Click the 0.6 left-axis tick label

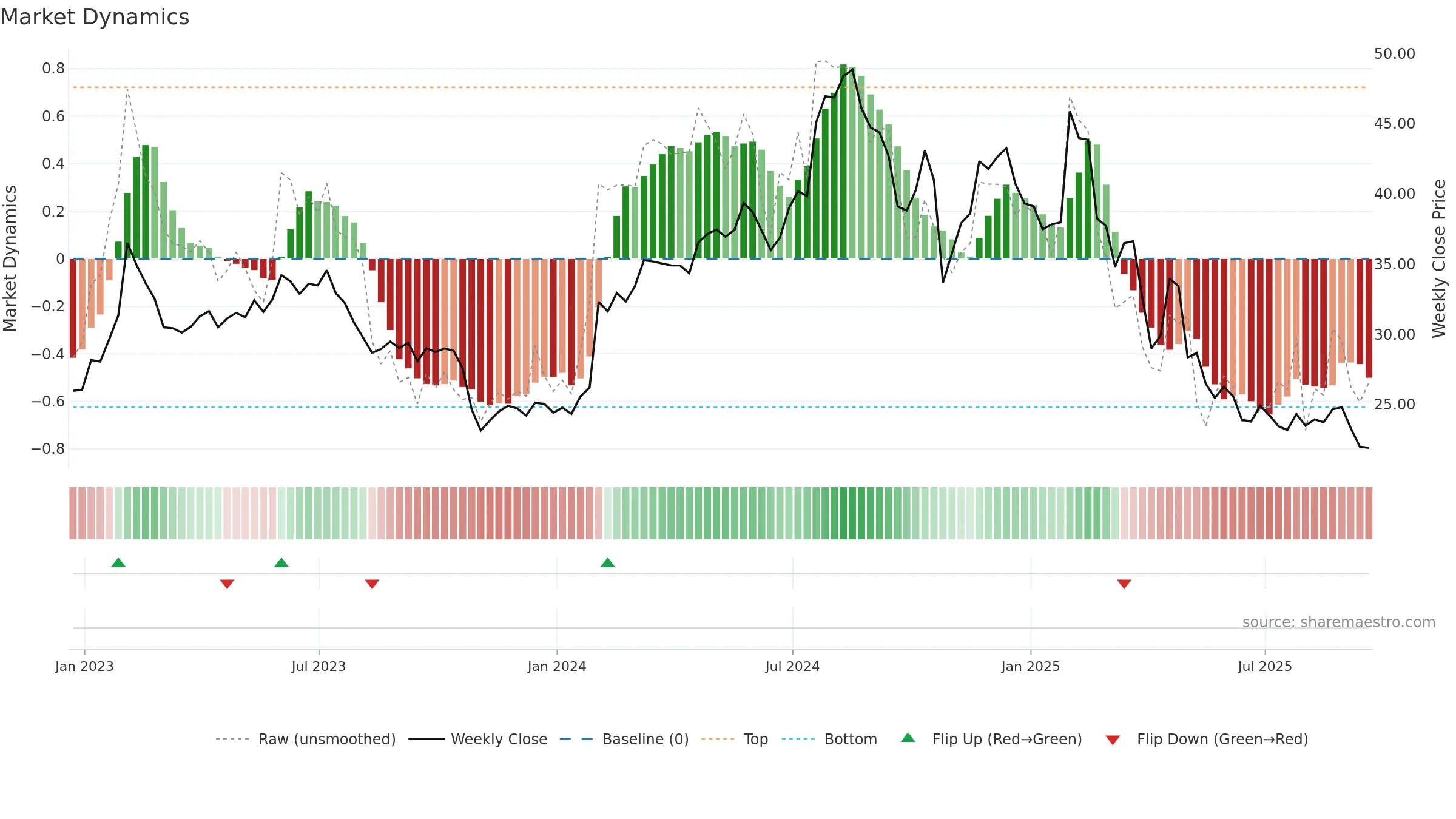pyautogui.click(x=53, y=116)
